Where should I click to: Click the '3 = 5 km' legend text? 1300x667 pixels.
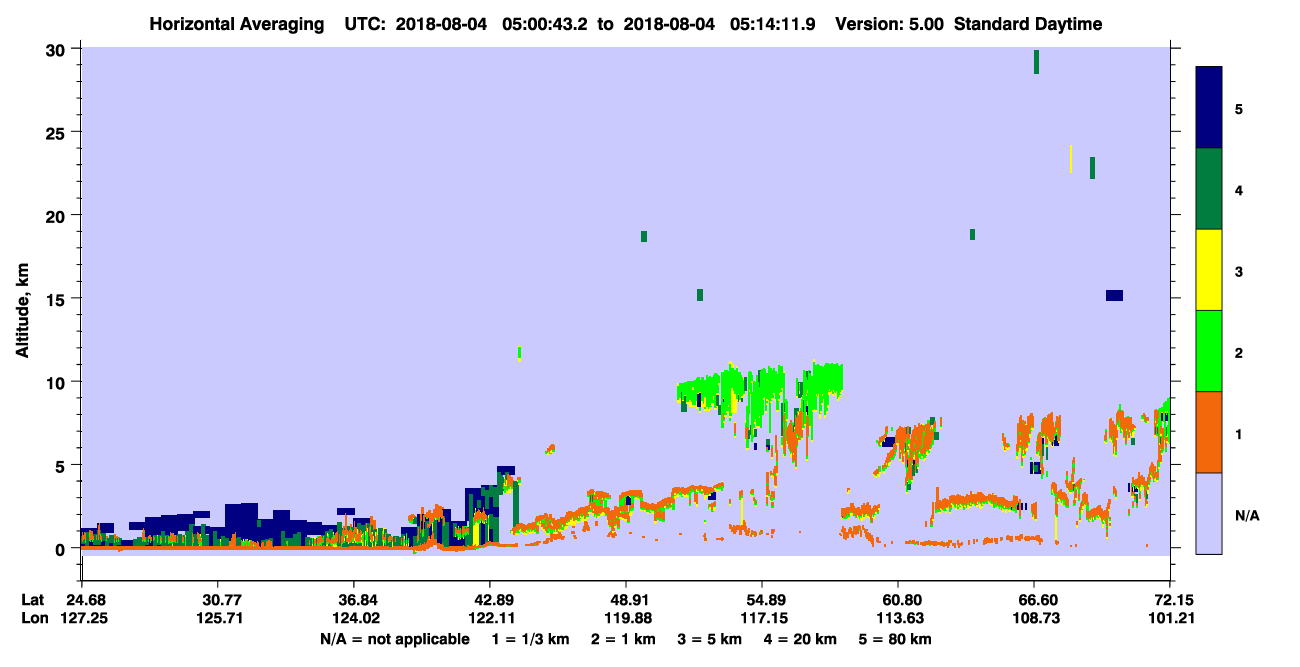point(709,638)
